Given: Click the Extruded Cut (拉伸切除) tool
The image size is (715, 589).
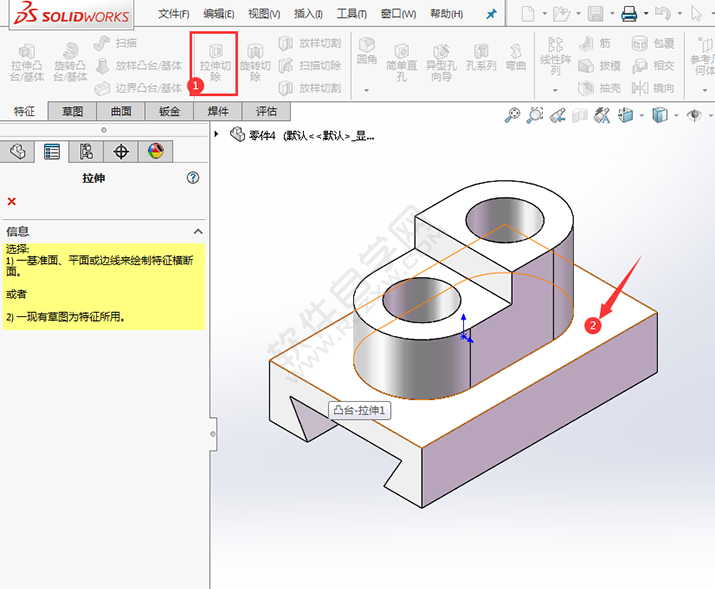Looking at the screenshot, I should pyautogui.click(x=215, y=63).
